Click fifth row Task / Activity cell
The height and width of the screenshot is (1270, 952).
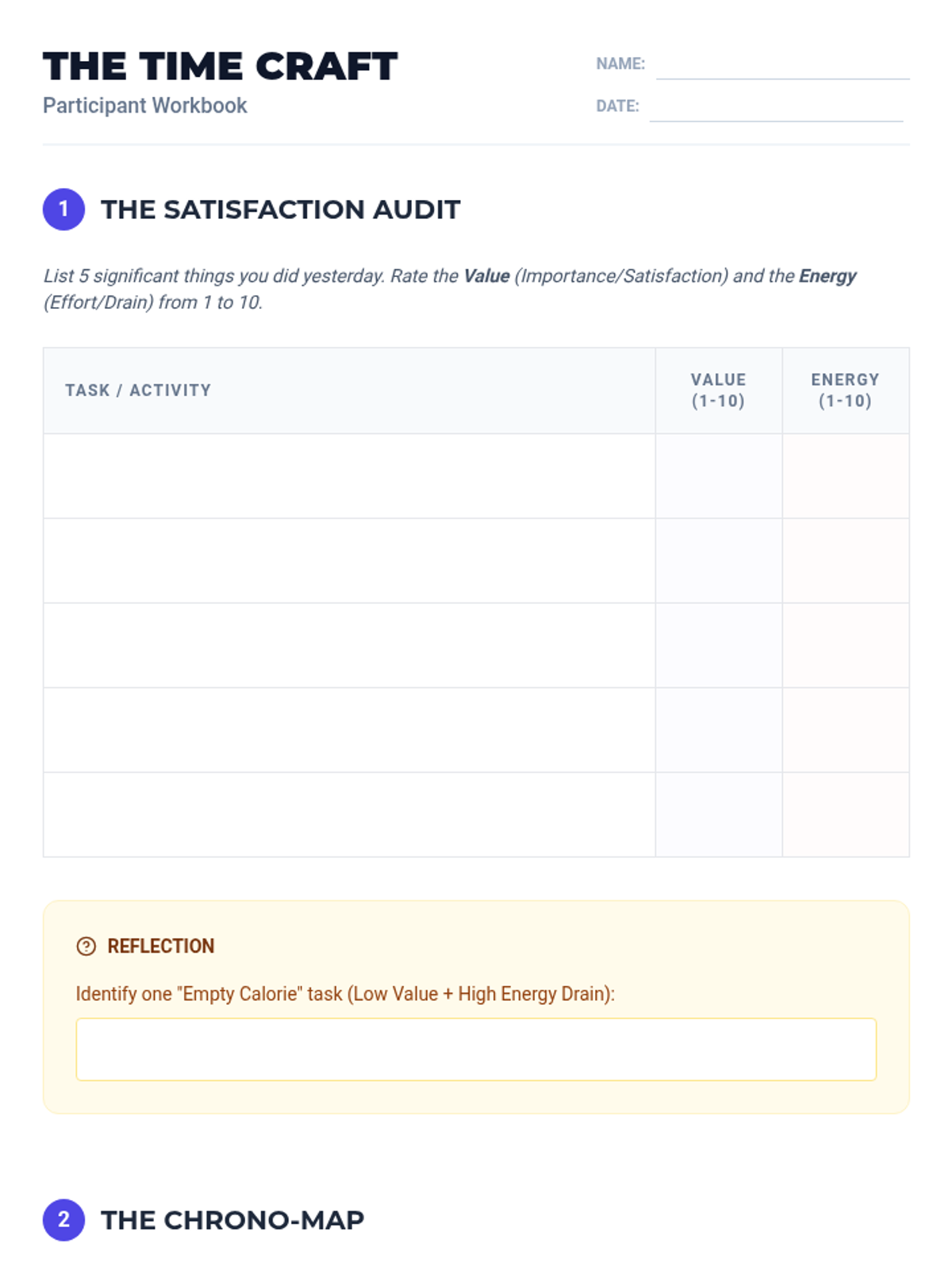tap(349, 814)
